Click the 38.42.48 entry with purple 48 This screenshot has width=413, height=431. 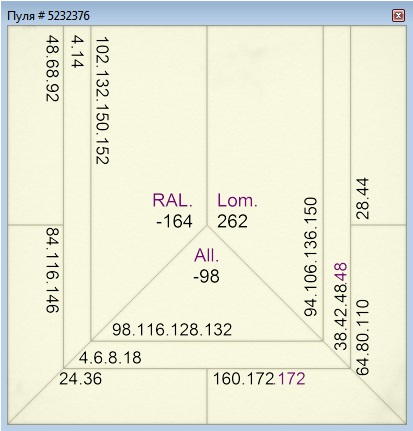coord(340,307)
